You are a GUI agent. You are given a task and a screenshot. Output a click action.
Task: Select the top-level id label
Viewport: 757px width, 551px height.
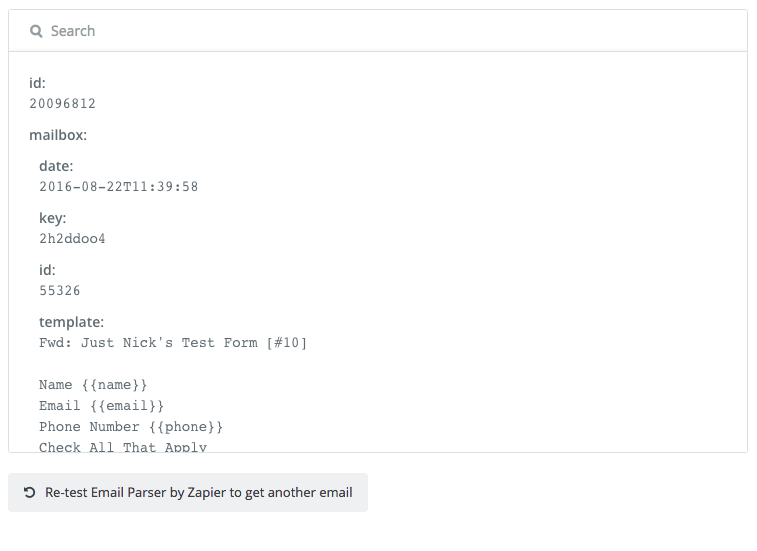37,83
